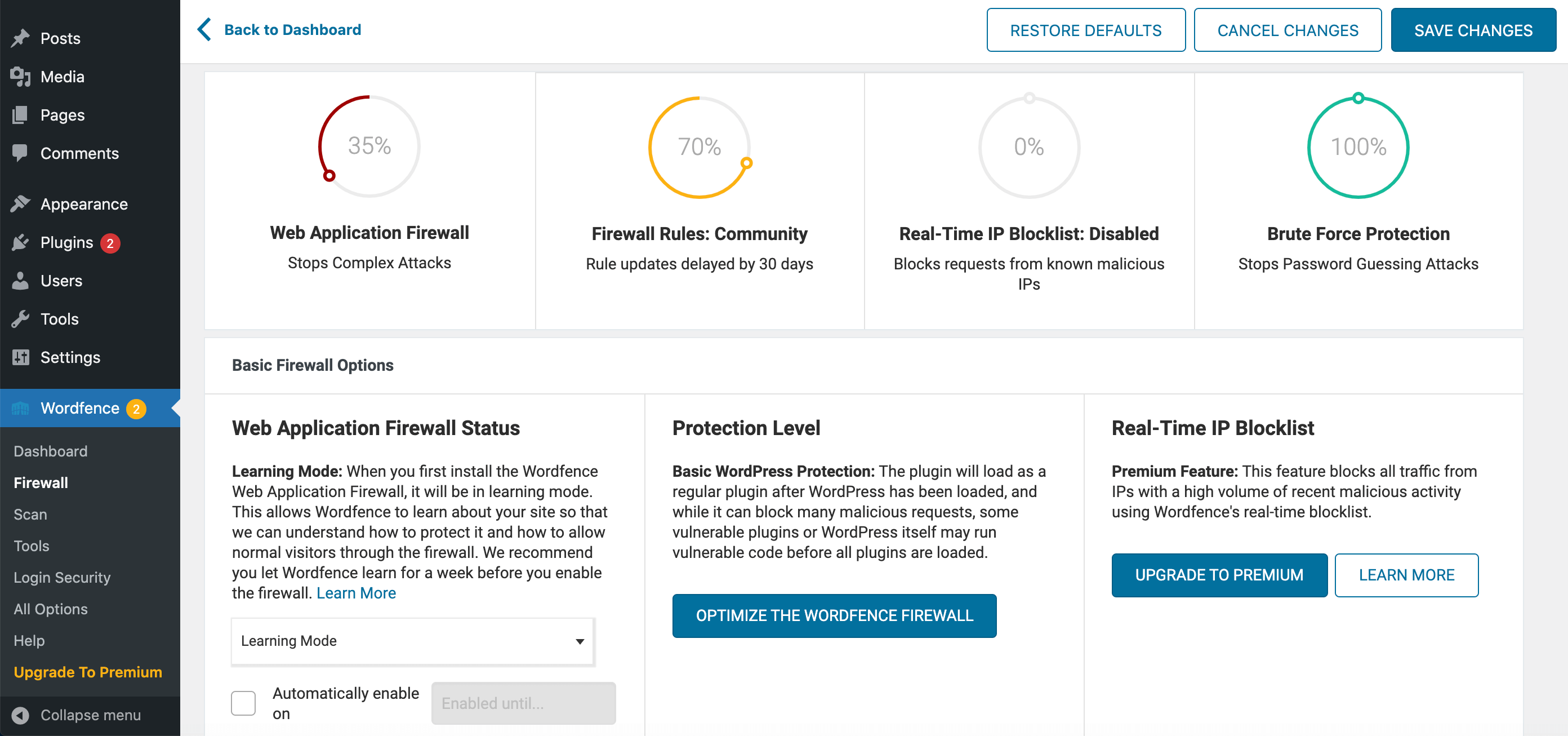Follow the Learn More link in Learning Mode text
This screenshot has height=736, width=1568.
click(x=356, y=593)
